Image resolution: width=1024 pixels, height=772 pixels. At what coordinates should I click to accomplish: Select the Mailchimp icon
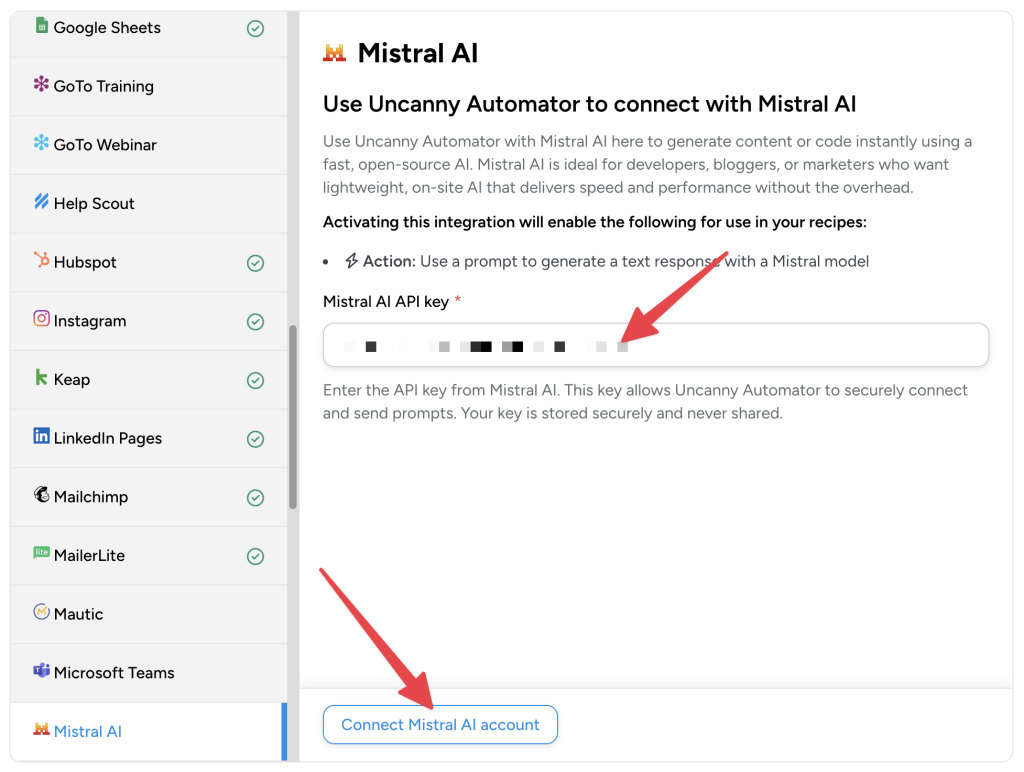(40, 496)
